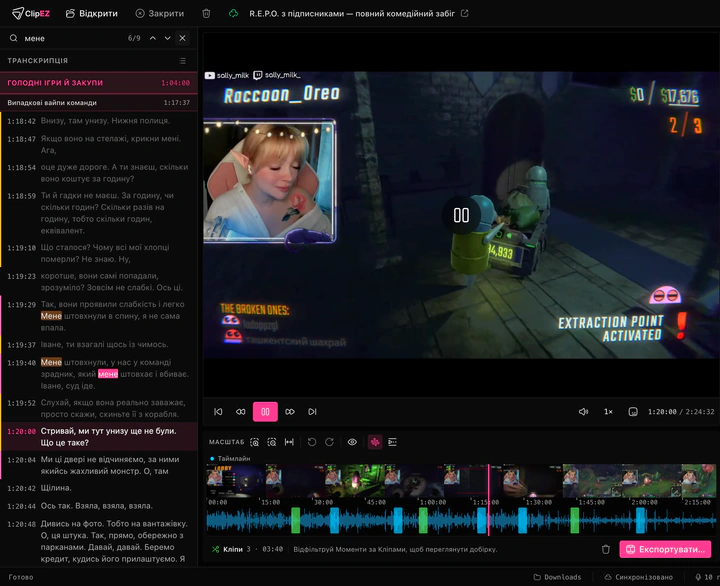Viewport: 720px width, 586px height.
Task: Click the green clip marker near 1:45:00
Action: (574, 520)
